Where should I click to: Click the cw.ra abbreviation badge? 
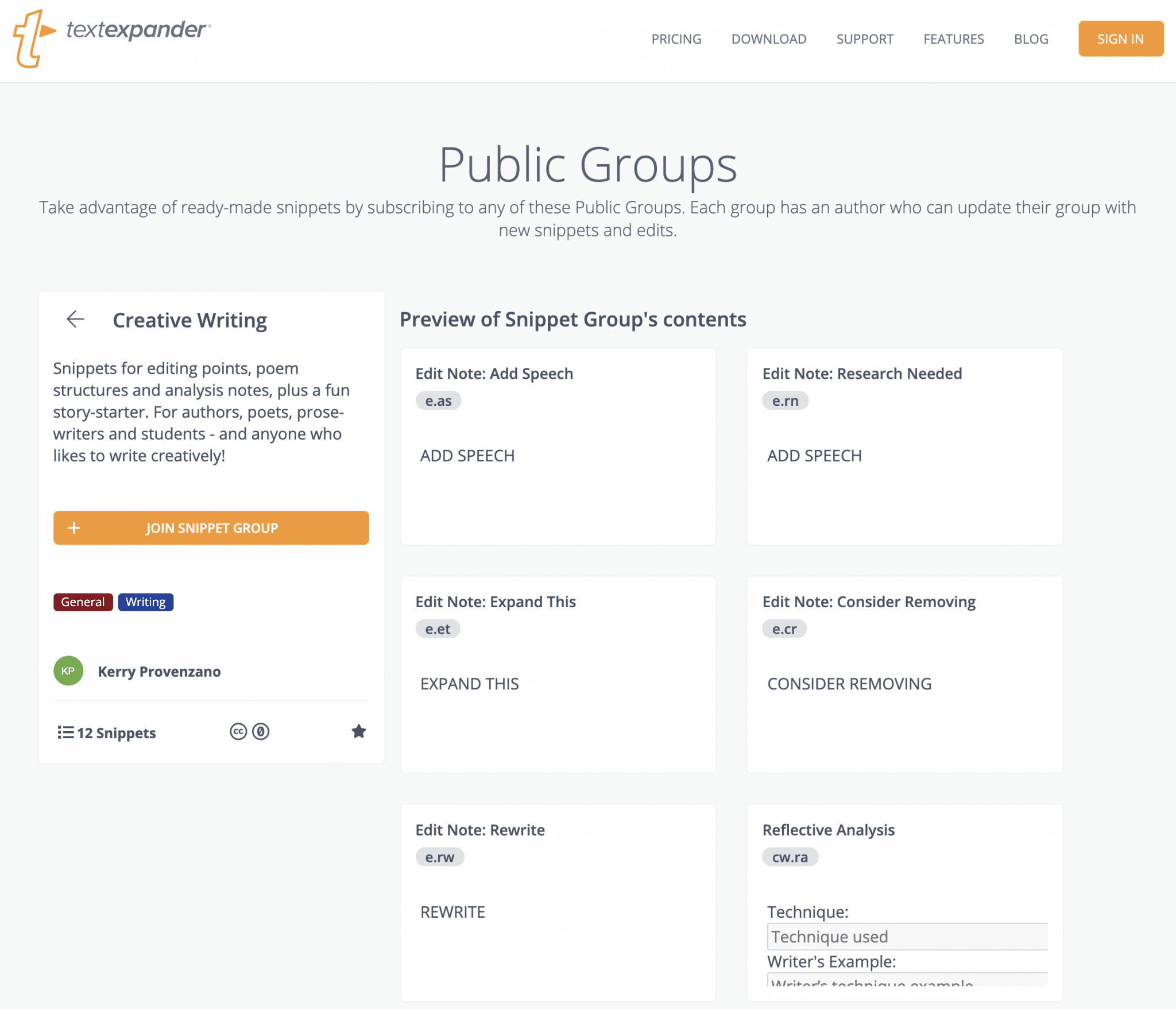tap(790, 857)
